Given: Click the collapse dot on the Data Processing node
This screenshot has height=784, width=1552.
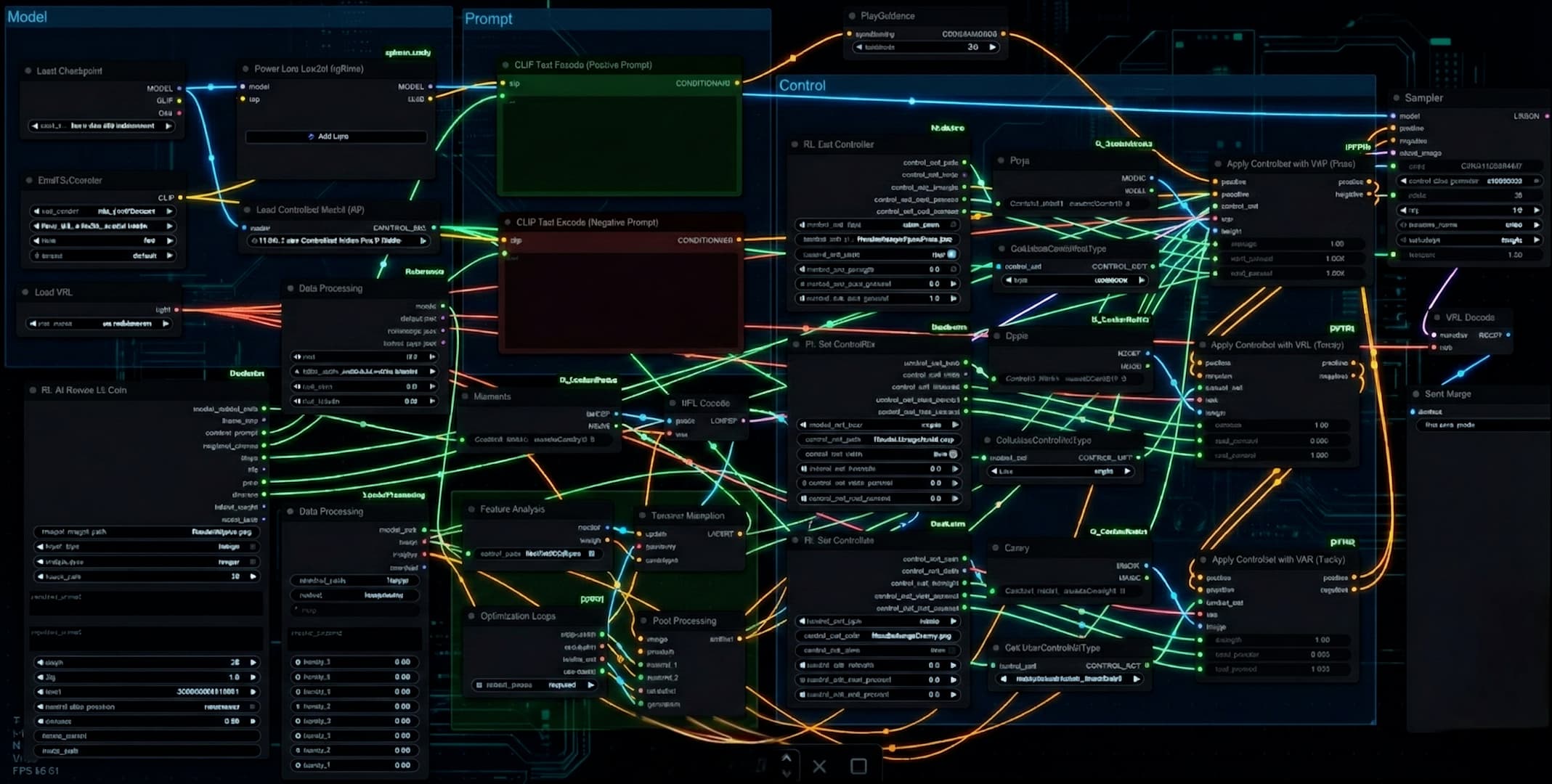Looking at the screenshot, I should [x=291, y=288].
